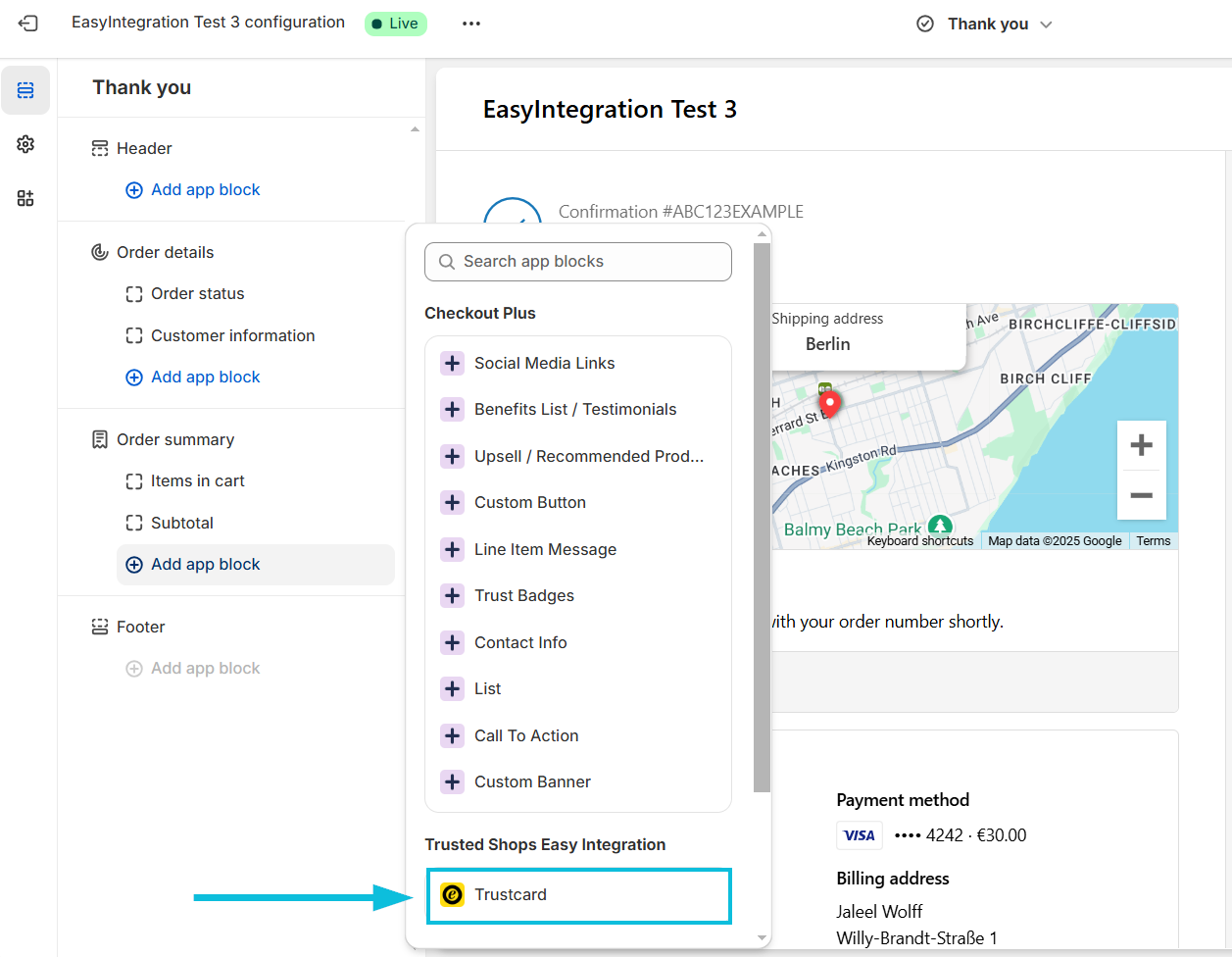
Task: Click Add app block under Header
Action: [x=193, y=190]
